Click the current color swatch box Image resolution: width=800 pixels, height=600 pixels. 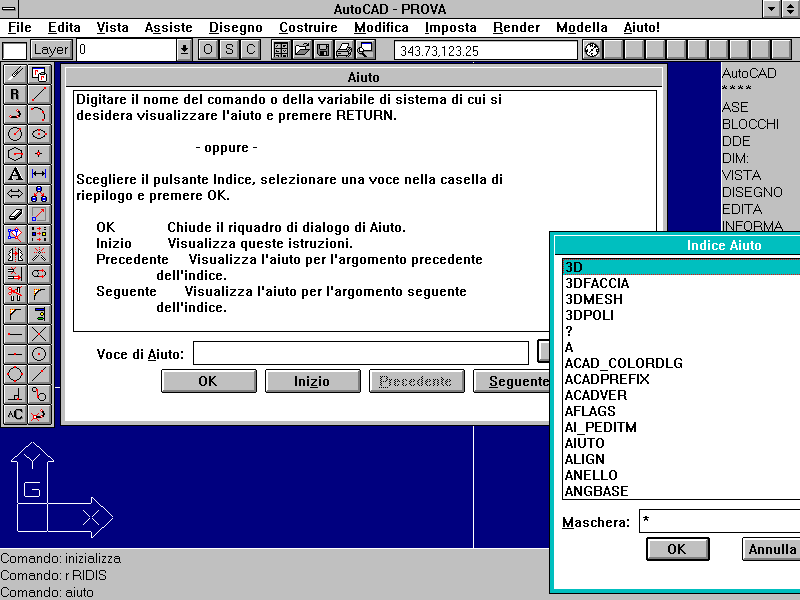15,49
